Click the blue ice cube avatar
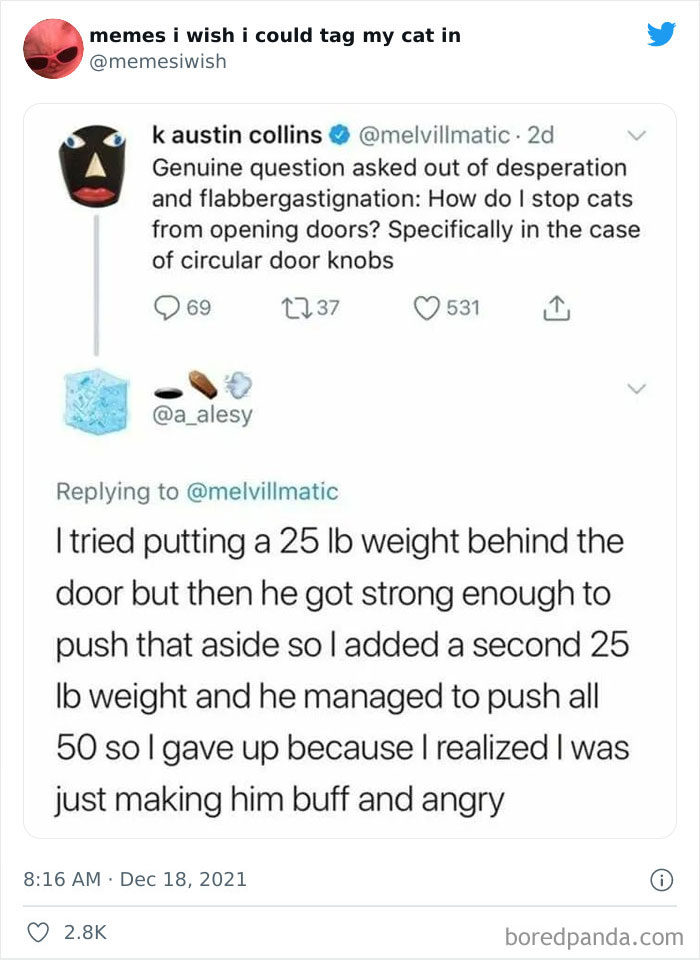 click(x=97, y=400)
